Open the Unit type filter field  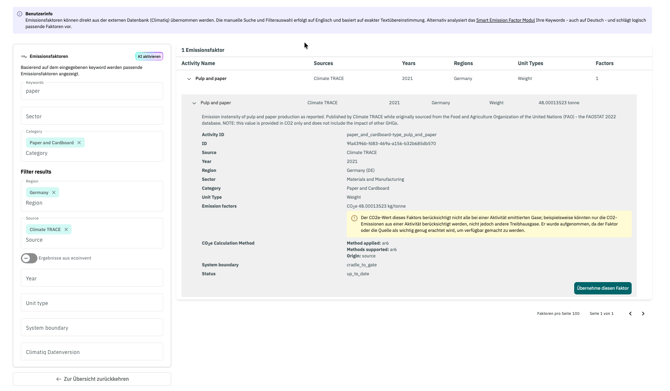click(92, 303)
